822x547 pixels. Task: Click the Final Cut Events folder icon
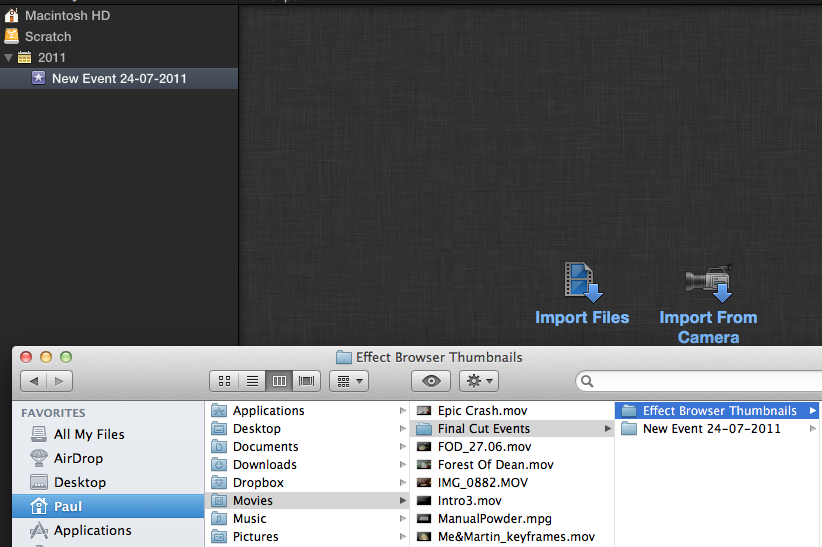(424, 429)
